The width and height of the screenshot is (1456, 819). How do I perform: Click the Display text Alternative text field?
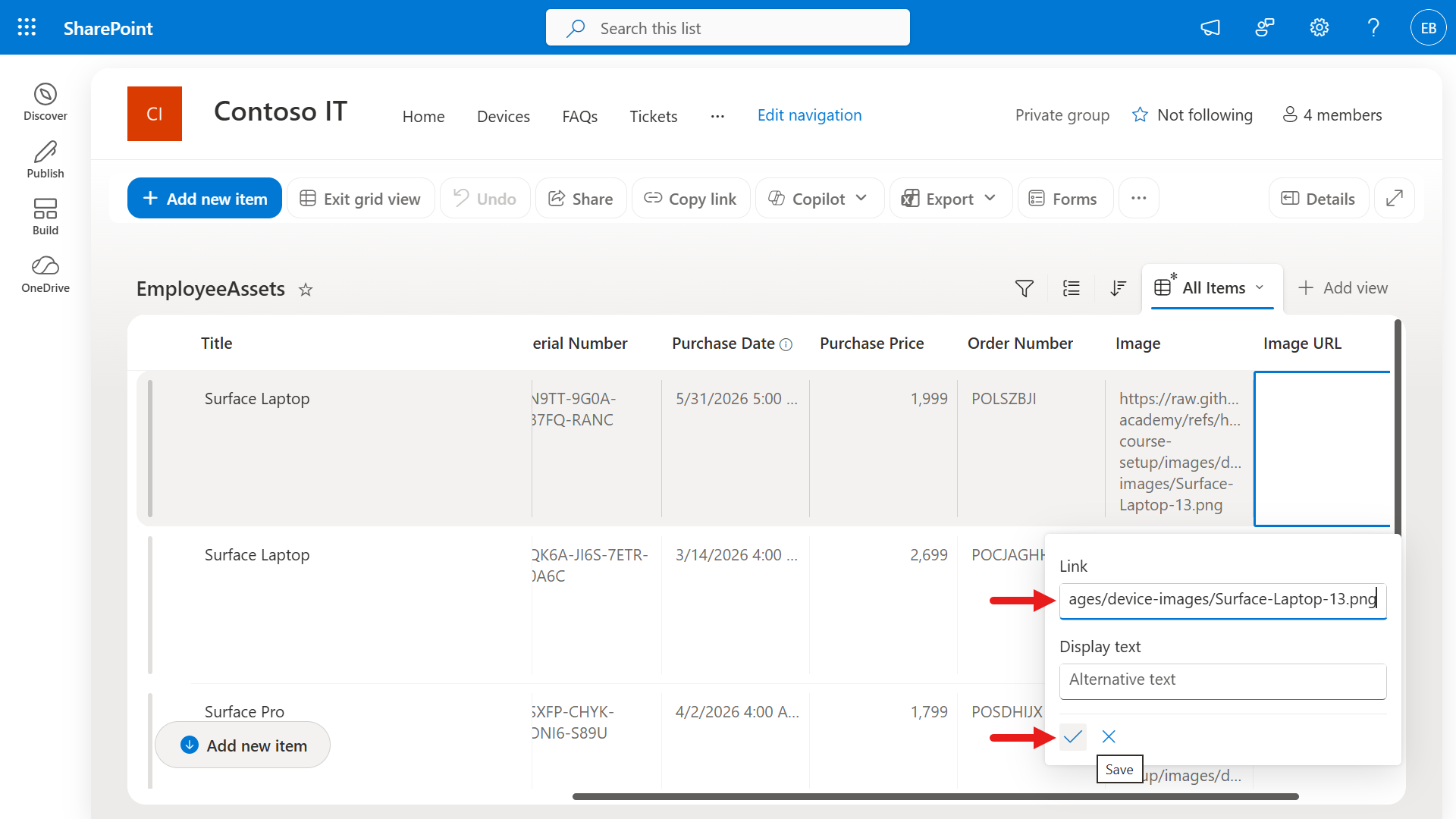point(1223,681)
